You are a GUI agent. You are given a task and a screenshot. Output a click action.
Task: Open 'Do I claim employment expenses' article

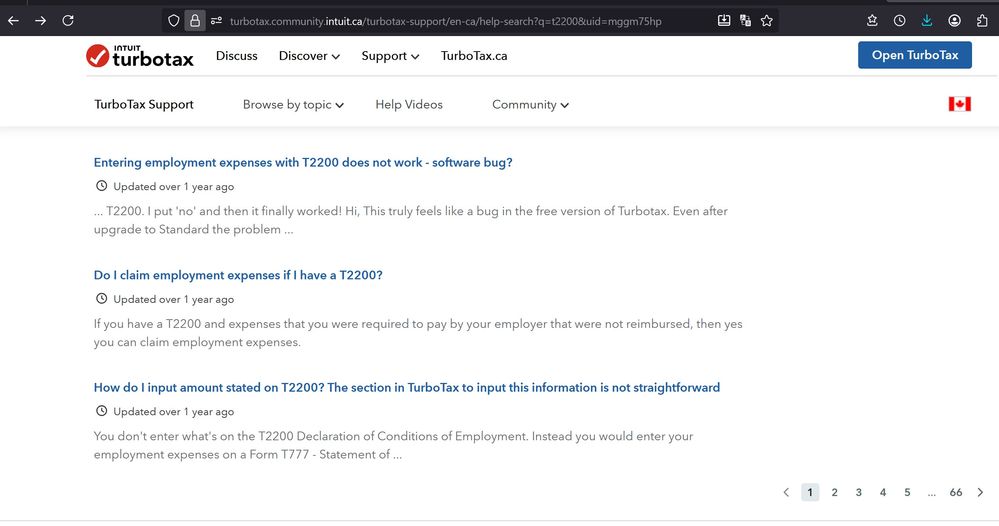(238, 275)
